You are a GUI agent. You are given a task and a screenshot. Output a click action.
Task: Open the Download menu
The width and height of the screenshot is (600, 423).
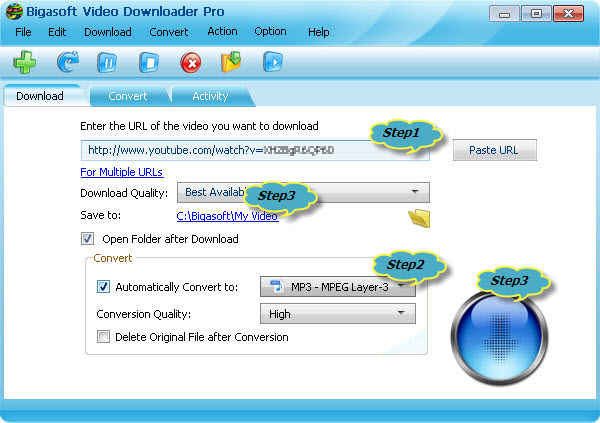(x=108, y=32)
